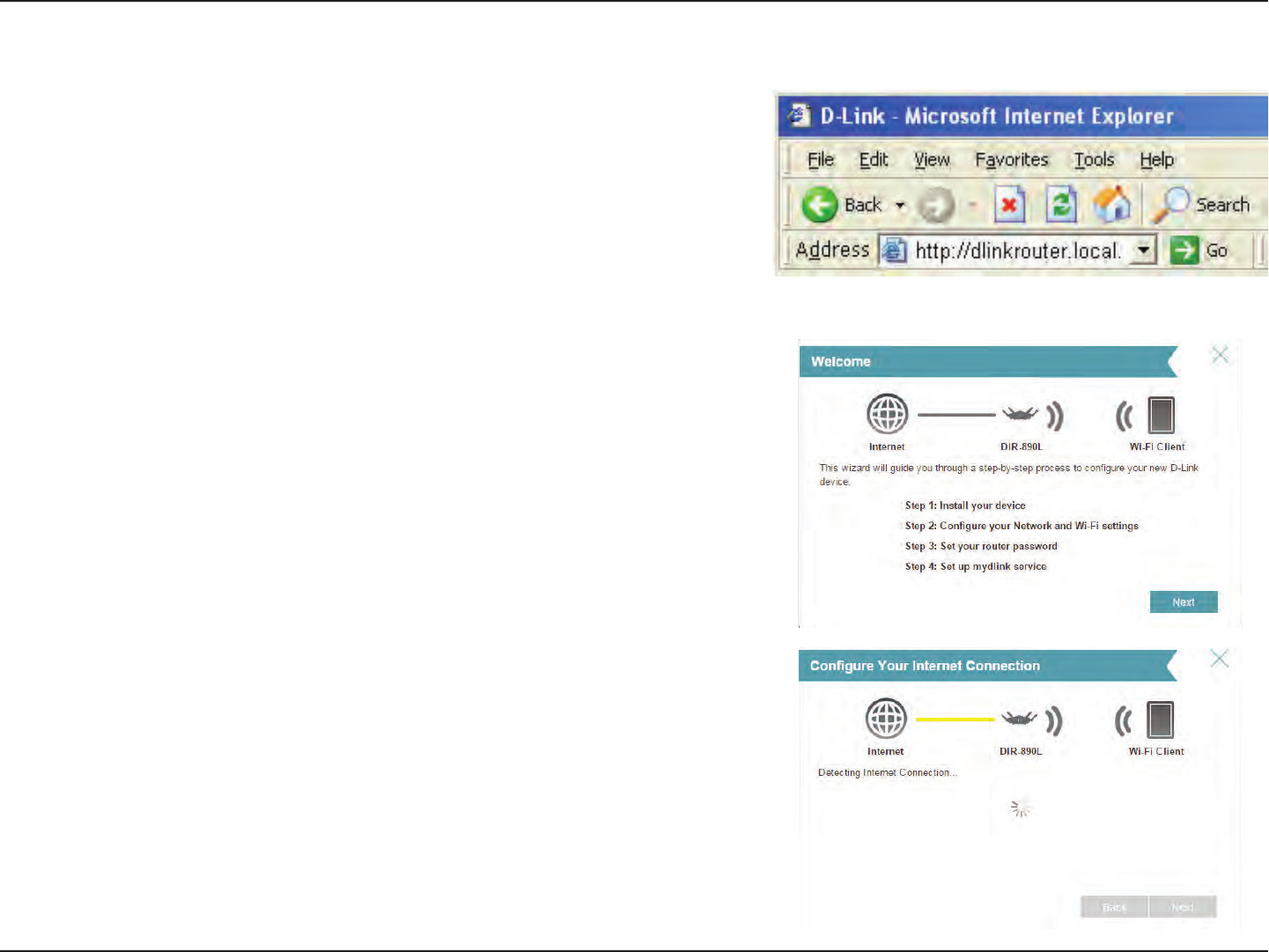This screenshot has height=952, width=1269.
Task: Click the 'This wizard will guide you' description text
Action: (1008, 475)
